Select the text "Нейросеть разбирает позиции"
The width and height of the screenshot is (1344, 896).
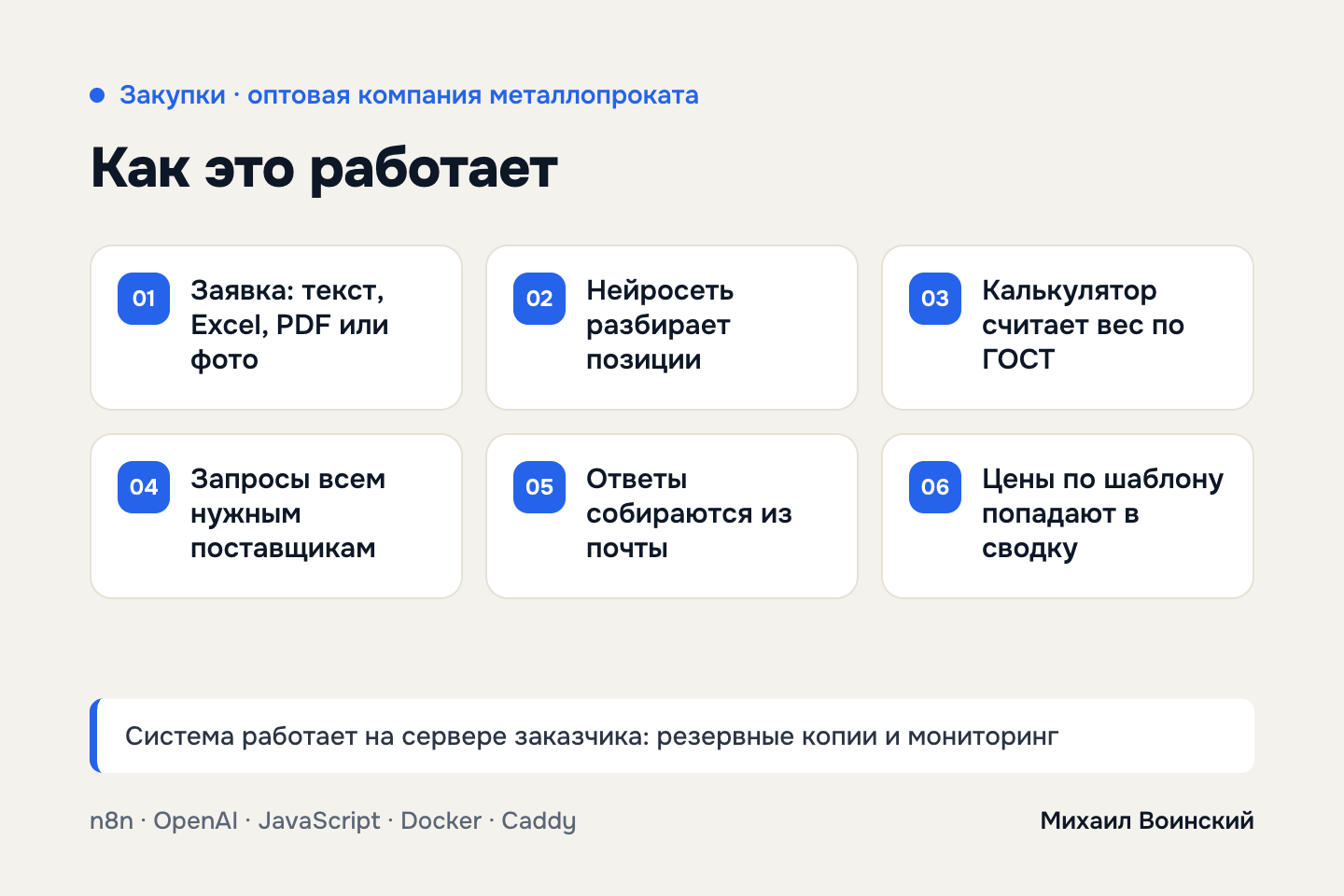pyautogui.click(x=660, y=325)
